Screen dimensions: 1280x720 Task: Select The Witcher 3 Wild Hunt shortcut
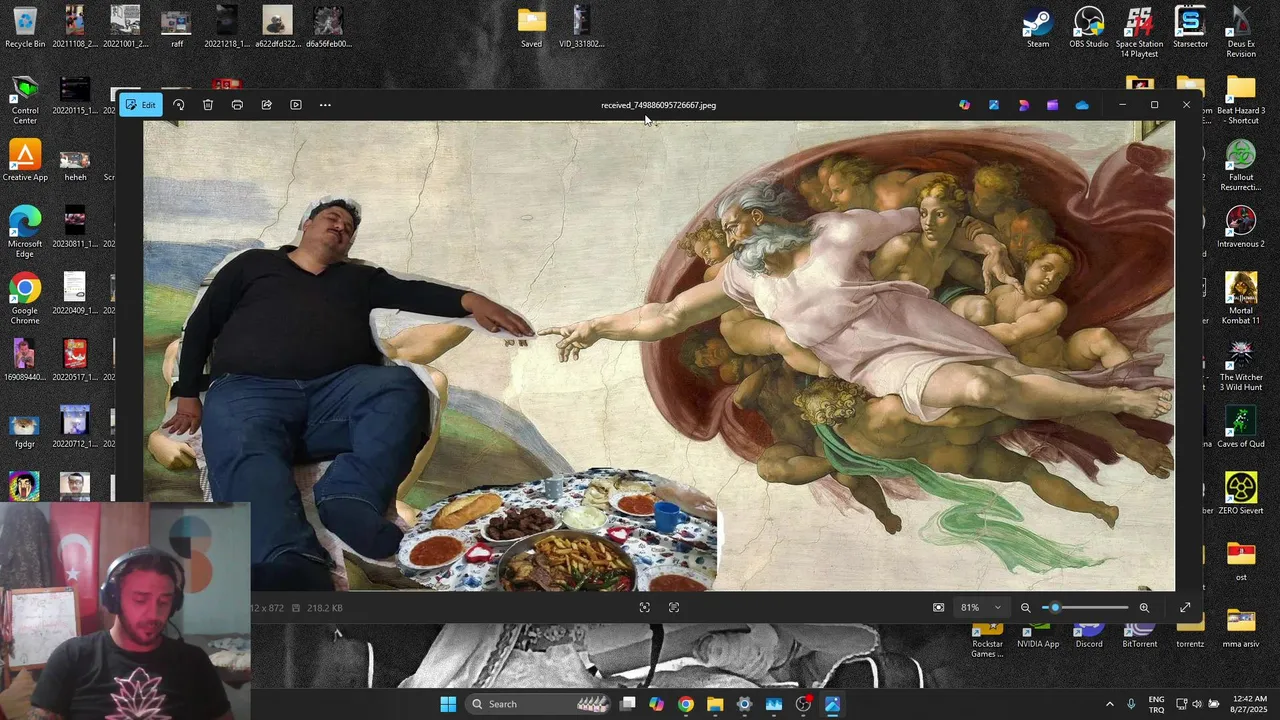[1241, 366]
